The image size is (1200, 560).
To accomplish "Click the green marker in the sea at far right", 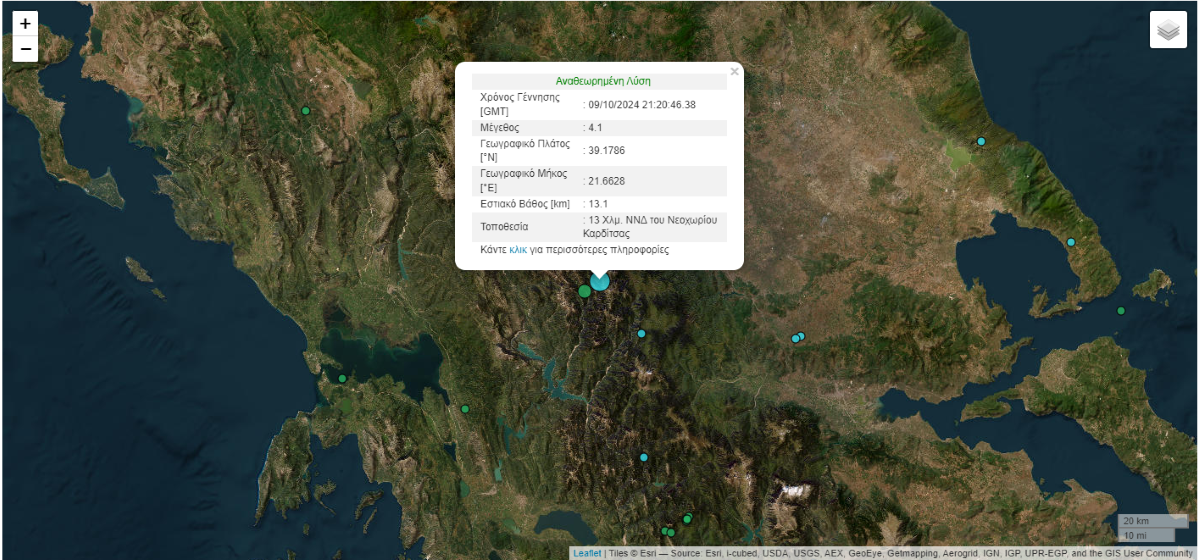I will tap(1121, 311).
